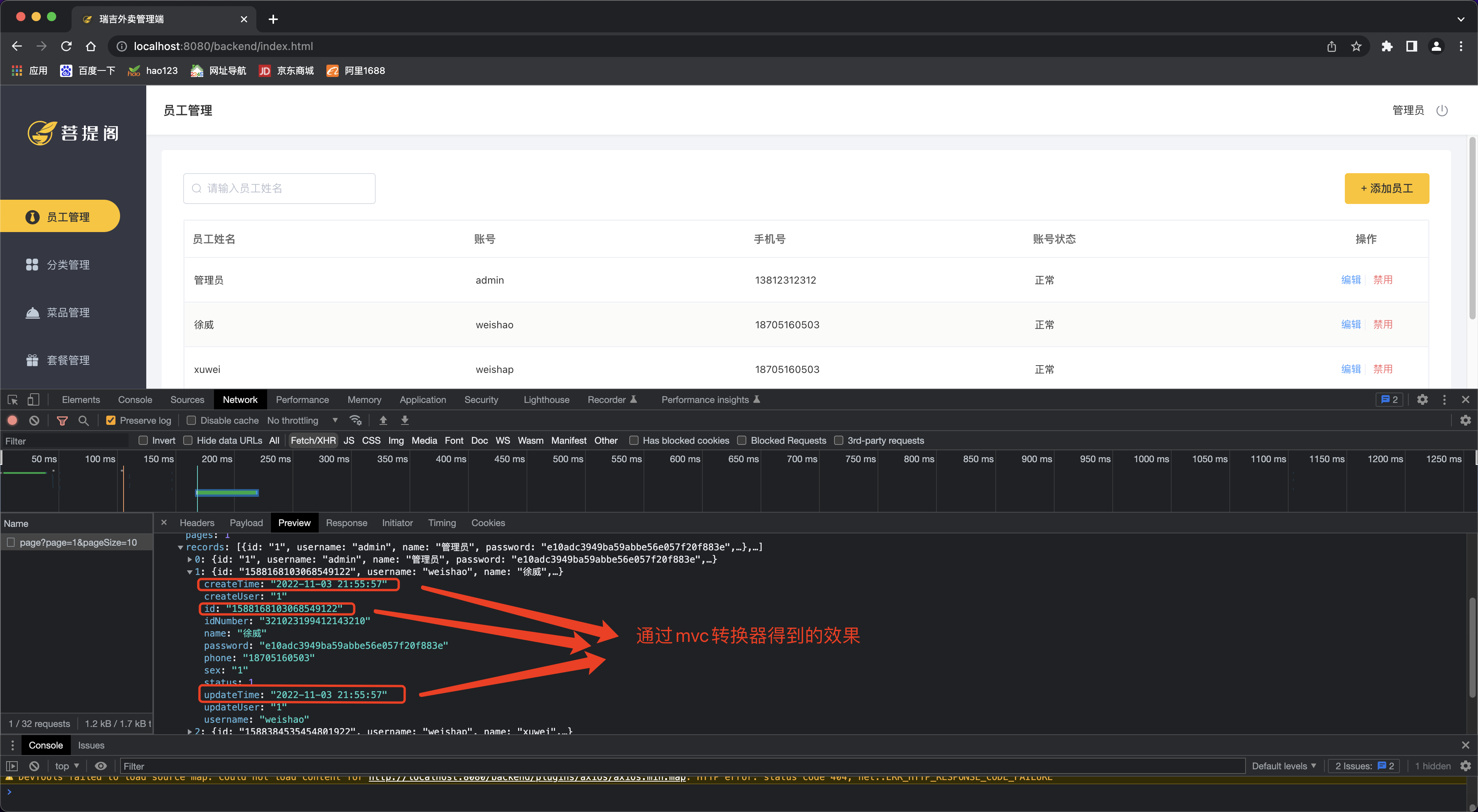Click the network timeline overview bar

(x=227, y=492)
